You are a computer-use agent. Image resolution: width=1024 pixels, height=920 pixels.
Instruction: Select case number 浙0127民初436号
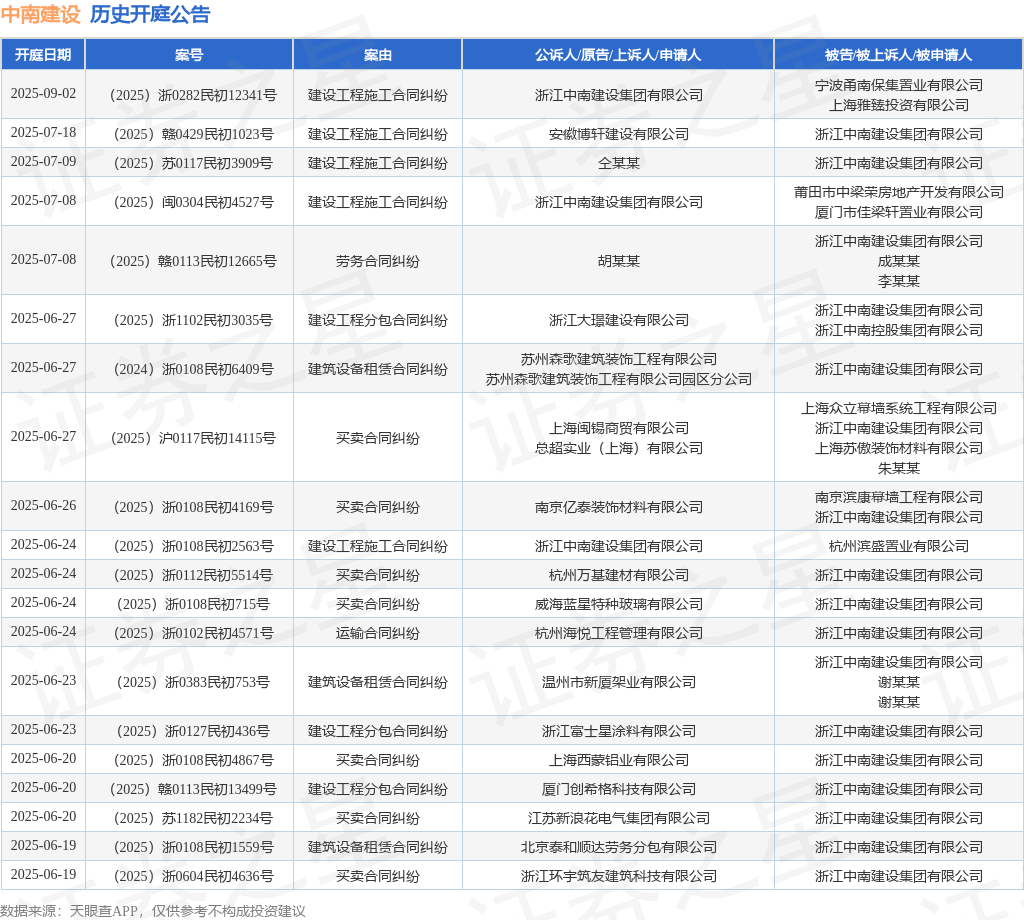(x=193, y=731)
